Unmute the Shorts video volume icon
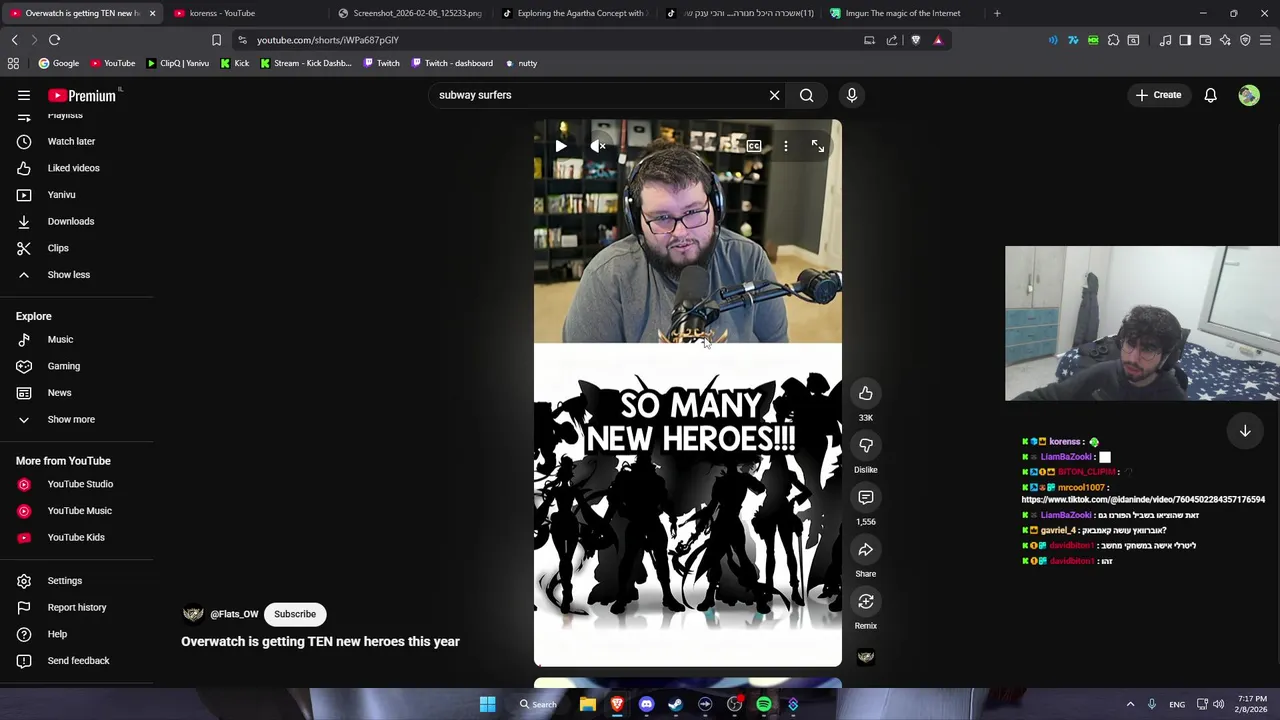Viewport: 1280px width, 720px height. [598, 146]
